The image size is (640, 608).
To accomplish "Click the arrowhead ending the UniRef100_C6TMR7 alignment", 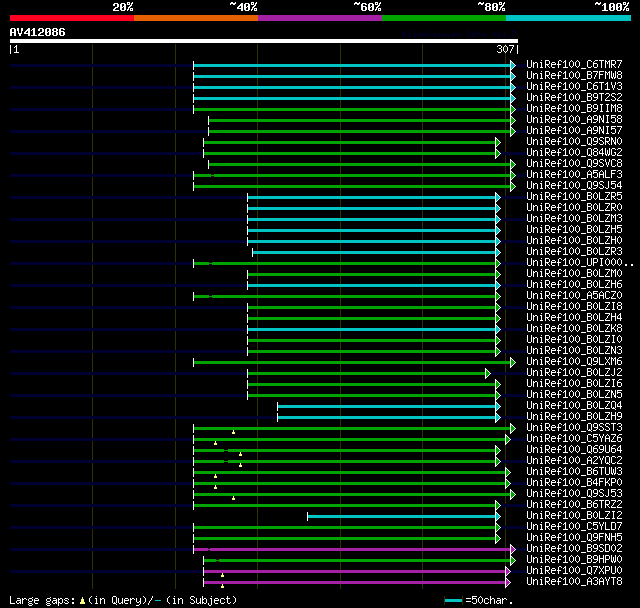I will [x=513, y=64].
